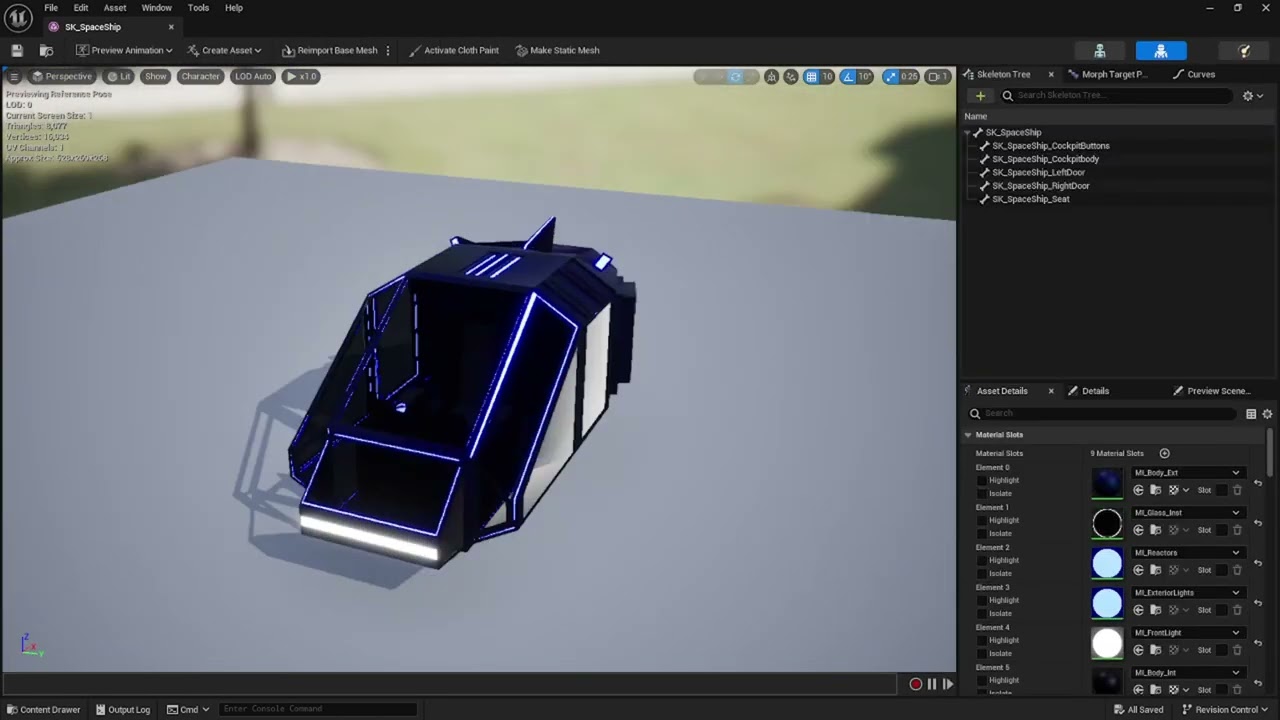Image resolution: width=1280 pixels, height=720 pixels.
Task: Delete the MI_Reactors material slot
Action: point(1237,570)
